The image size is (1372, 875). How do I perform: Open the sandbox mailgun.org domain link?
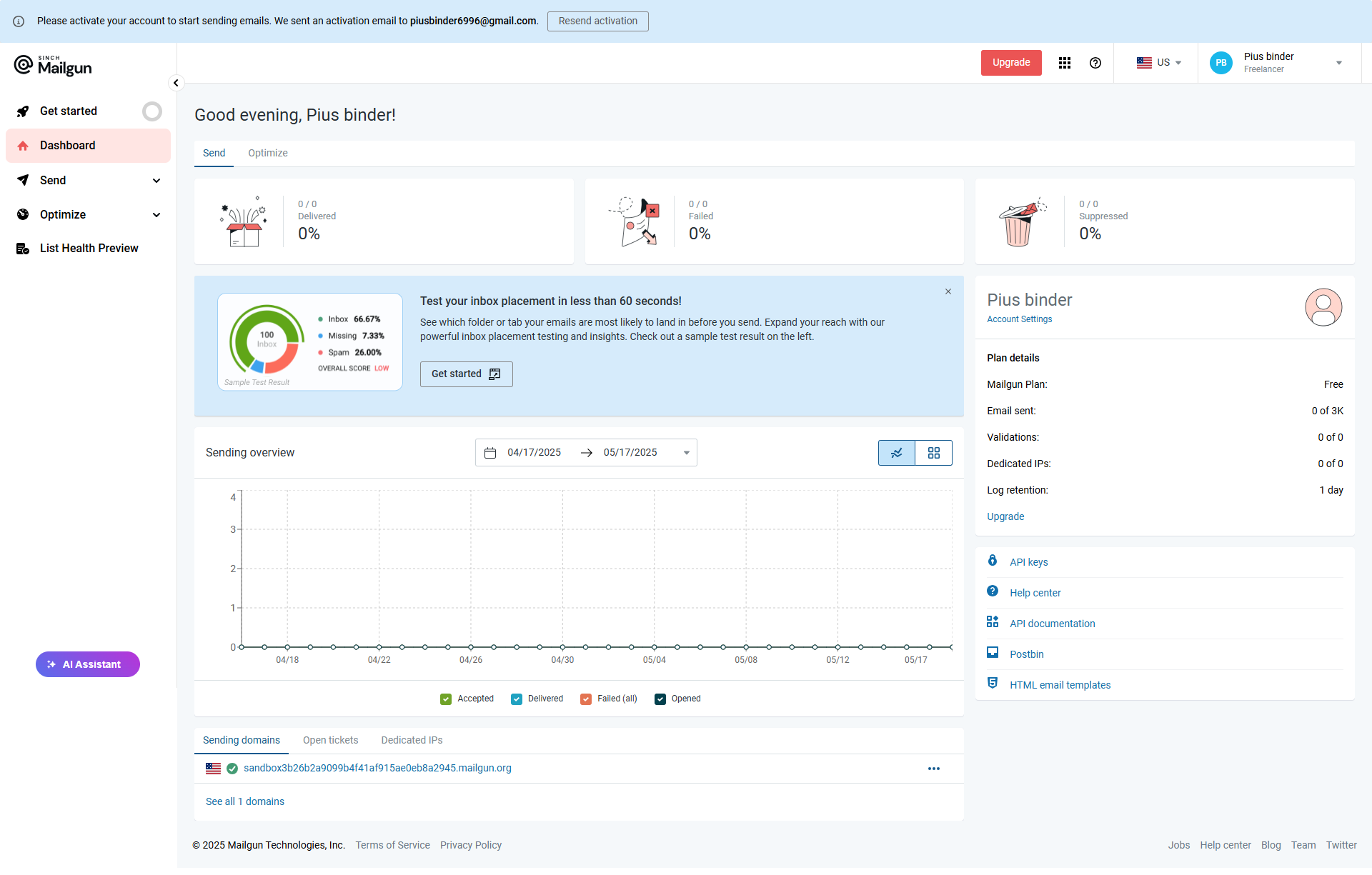[377, 769]
